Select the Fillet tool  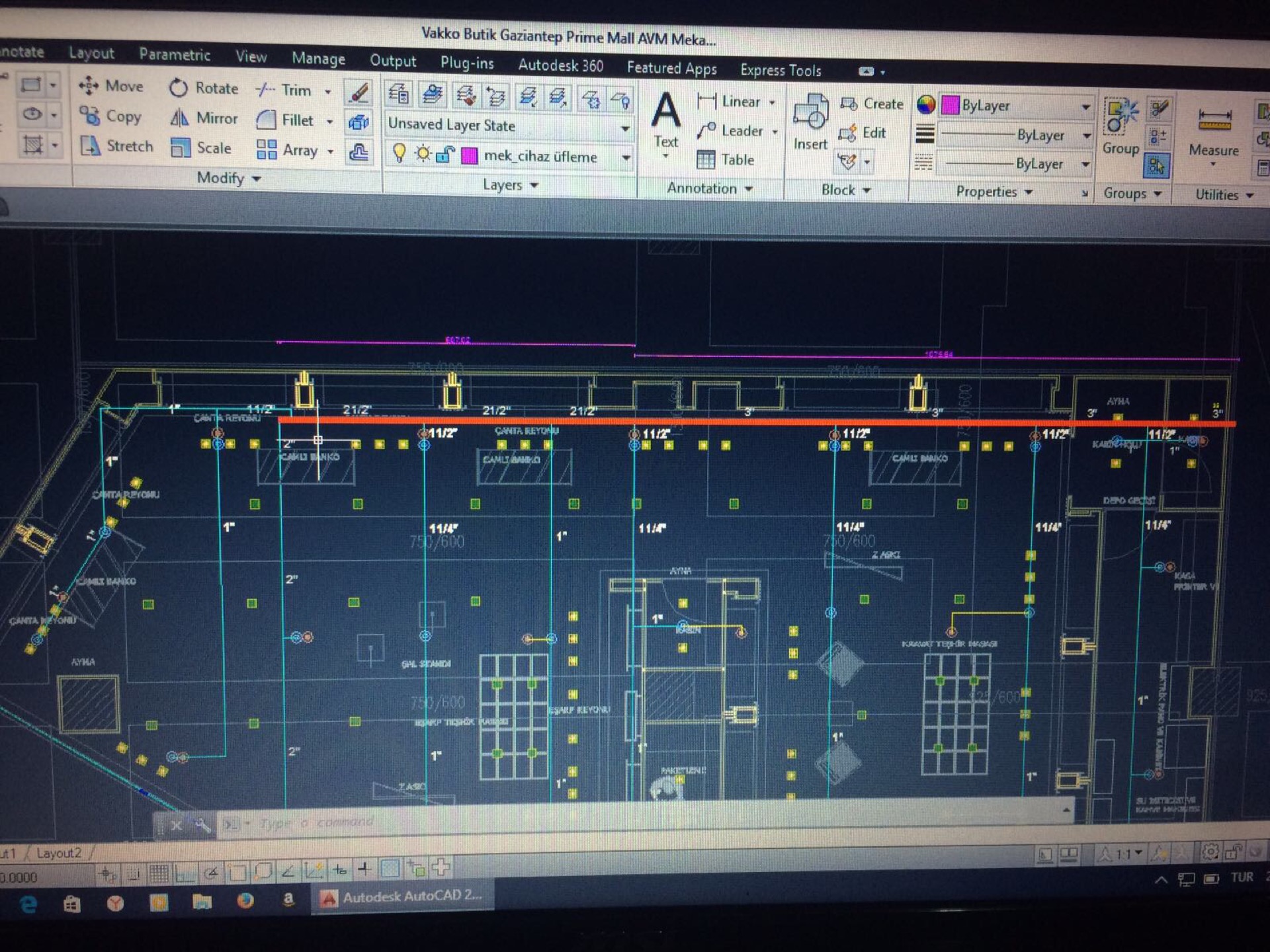pyautogui.click(x=285, y=120)
